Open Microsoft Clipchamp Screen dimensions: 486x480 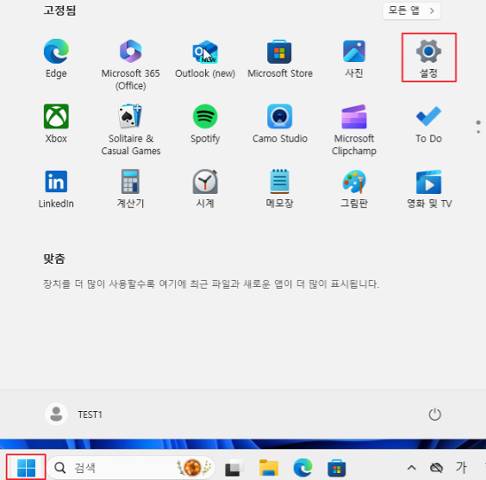tap(354, 130)
